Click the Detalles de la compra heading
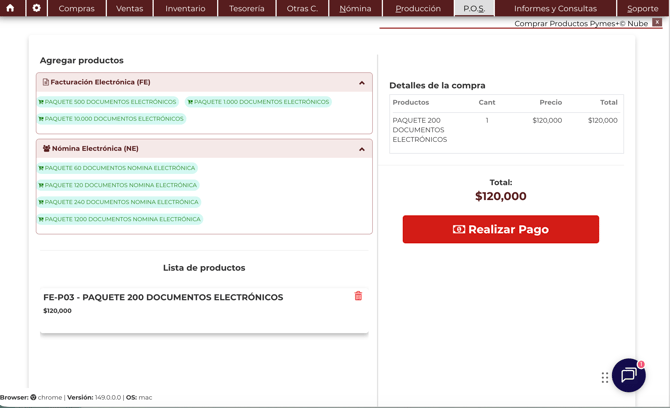Image resolution: width=670 pixels, height=408 pixels. click(437, 85)
